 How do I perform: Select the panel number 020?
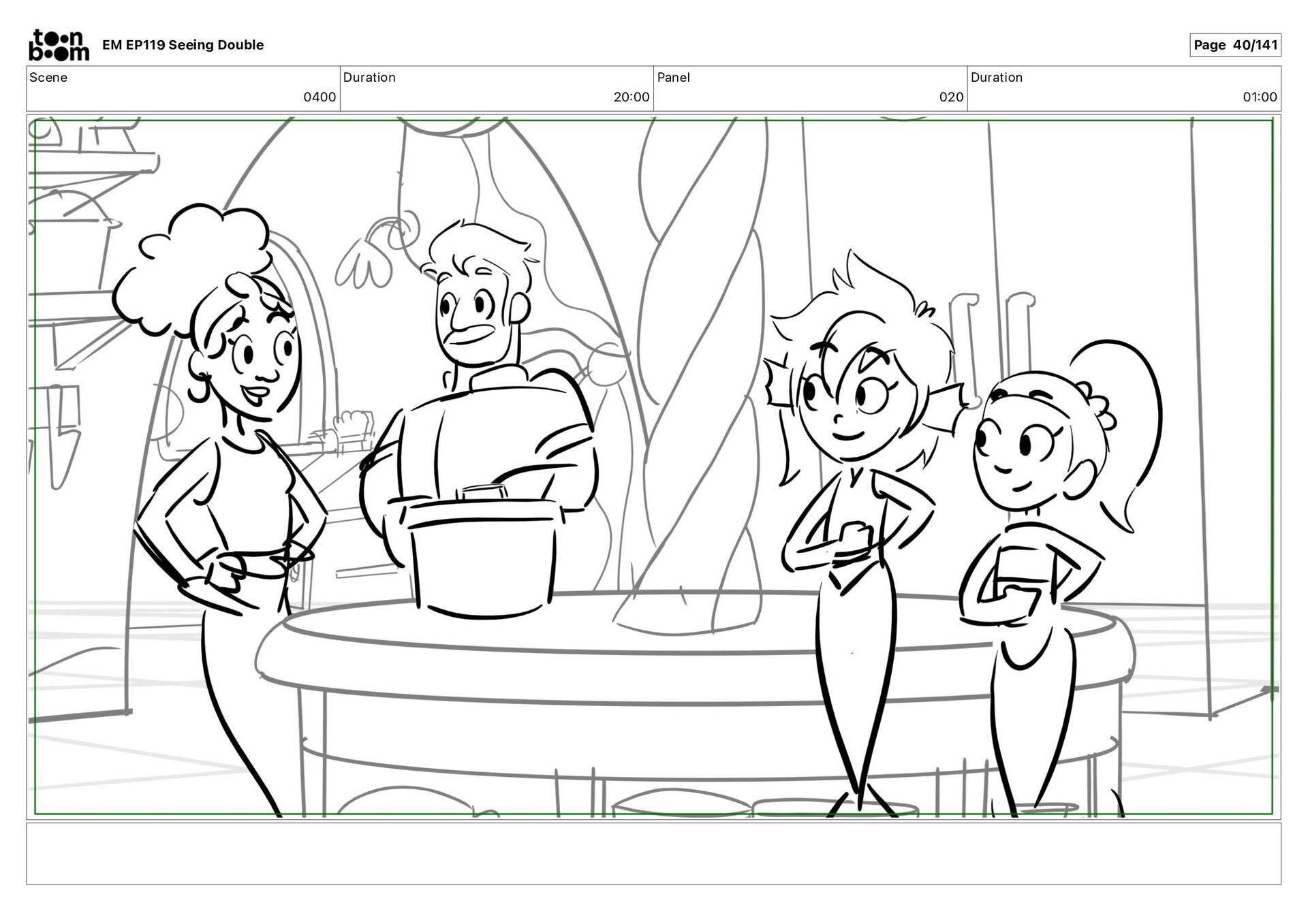(x=951, y=97)
